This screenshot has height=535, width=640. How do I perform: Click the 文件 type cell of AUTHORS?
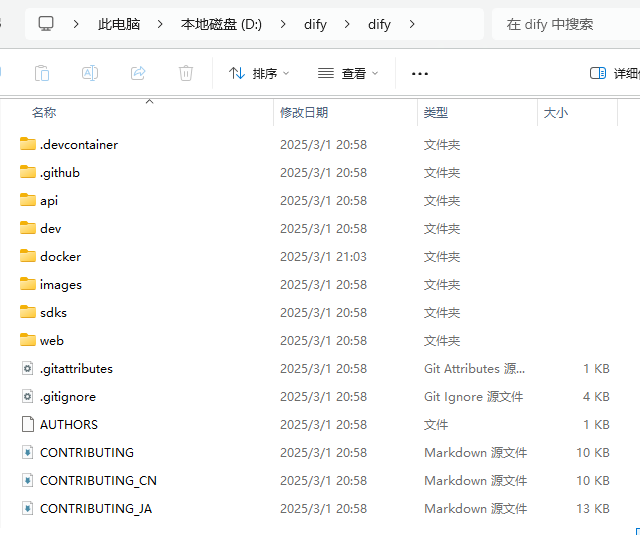436,425
